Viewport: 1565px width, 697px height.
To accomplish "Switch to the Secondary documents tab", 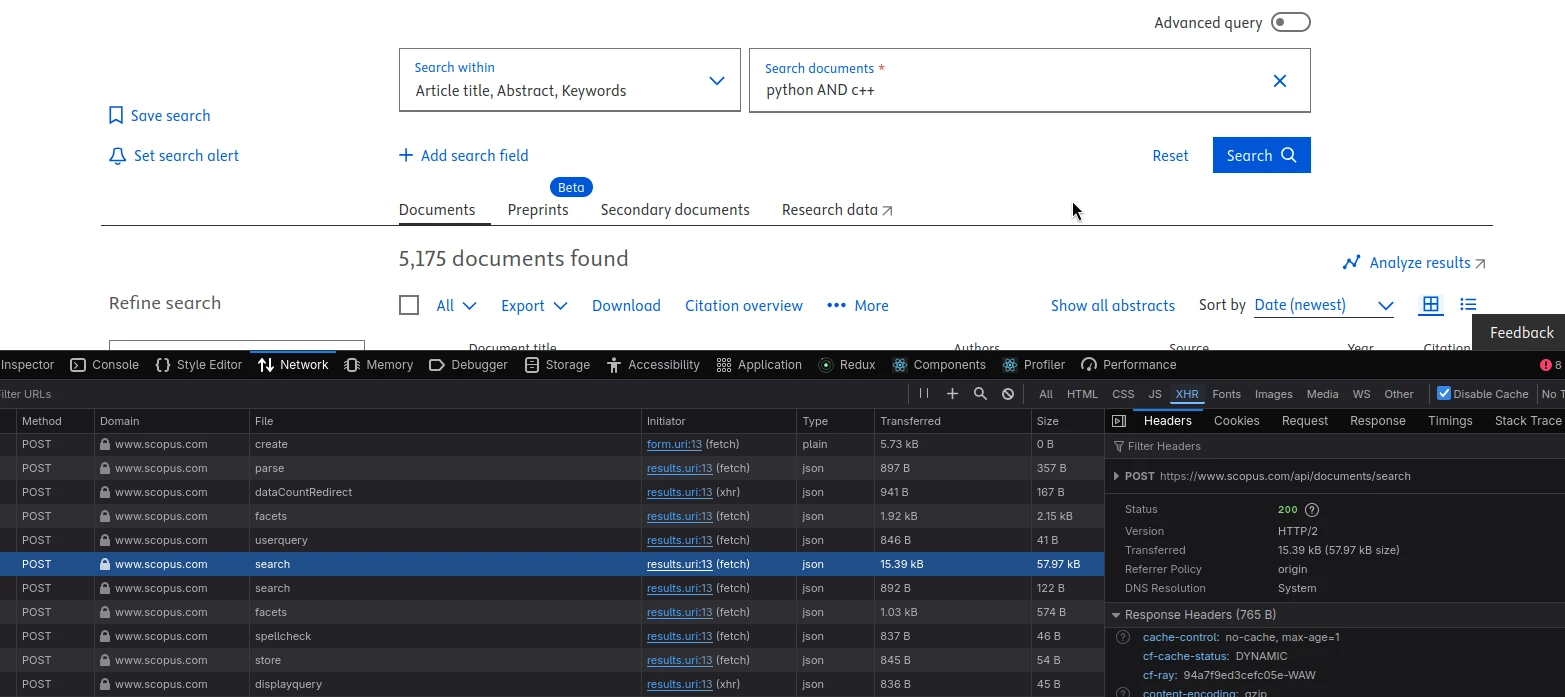I will [675, 210].
